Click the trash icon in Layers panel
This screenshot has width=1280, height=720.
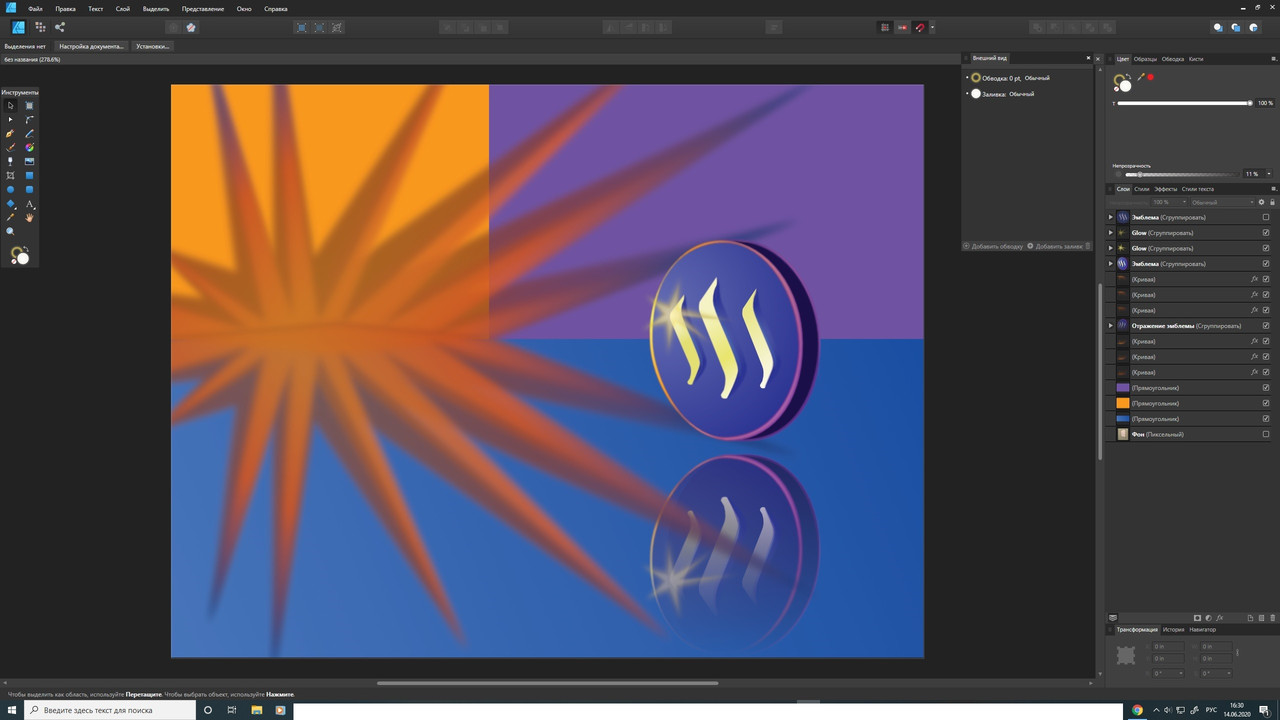(x=1272, y=618)
